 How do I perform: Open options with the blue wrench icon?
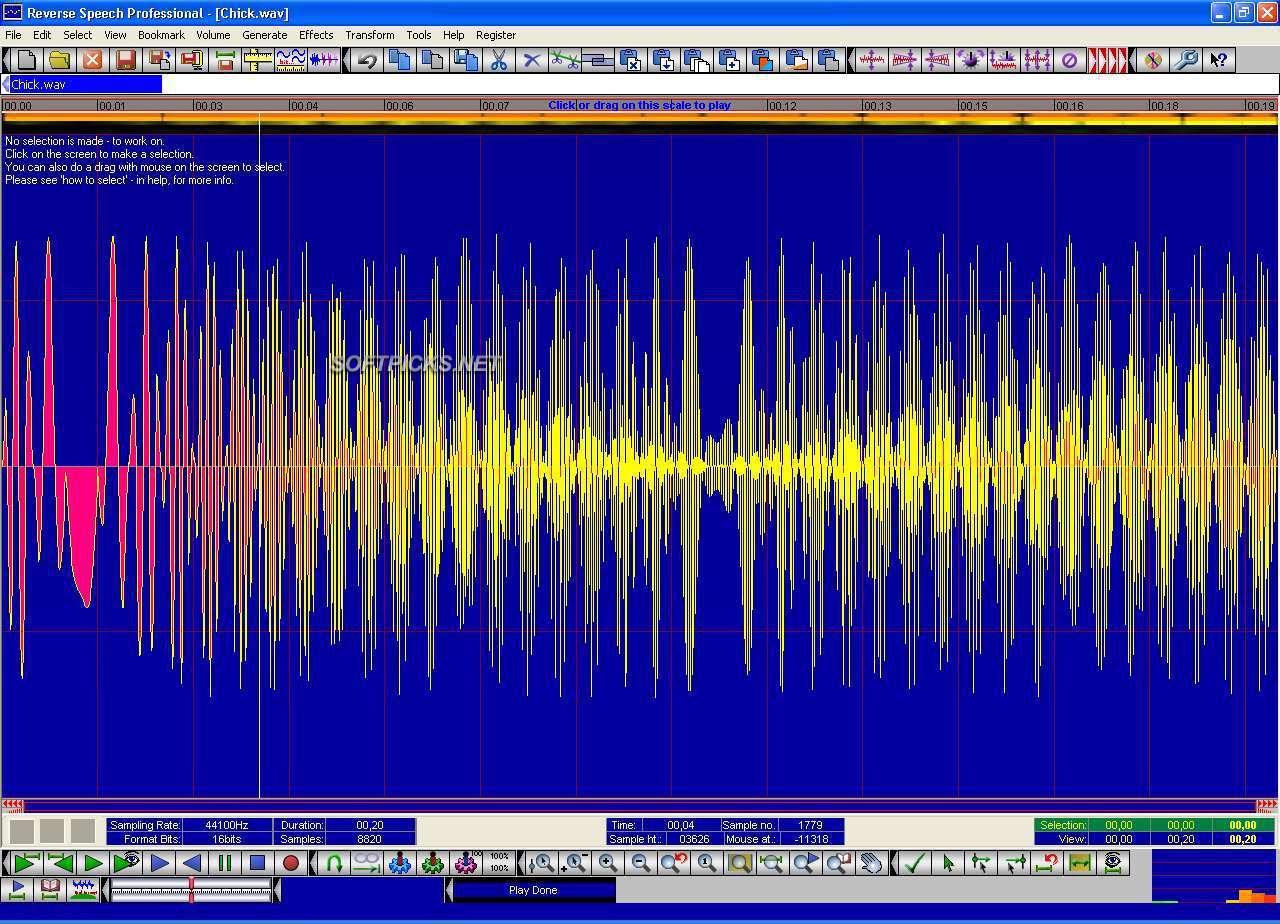(1186, 60)
